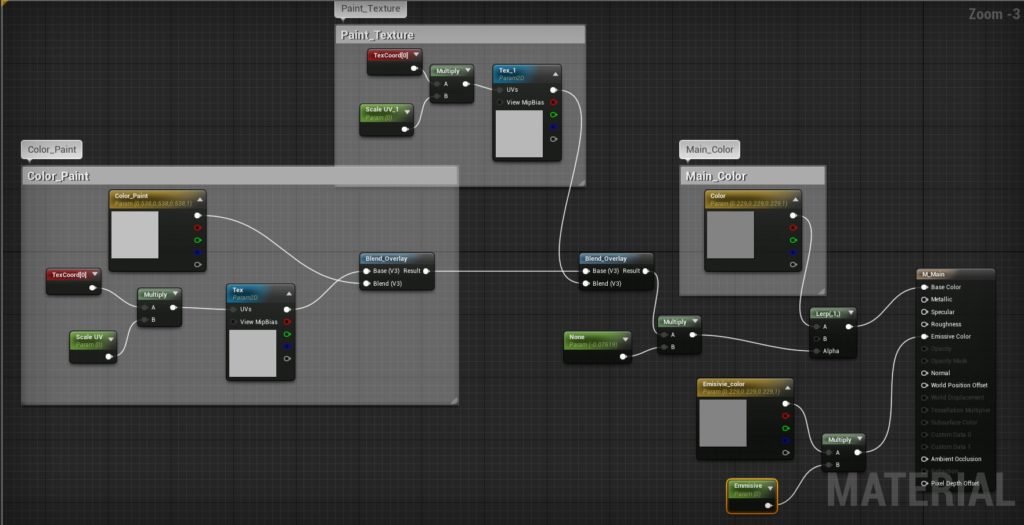The image size is (1024, 525).
Task: Click the output pin of the Lerp node
Action: 849,326
